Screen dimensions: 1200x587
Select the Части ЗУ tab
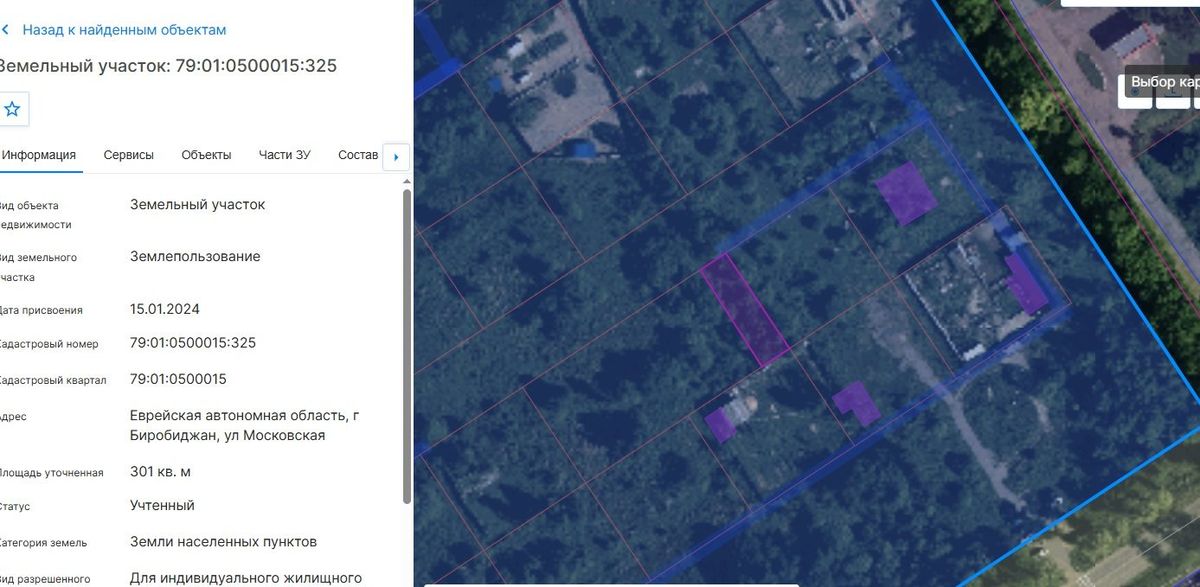tap(285, 155)
